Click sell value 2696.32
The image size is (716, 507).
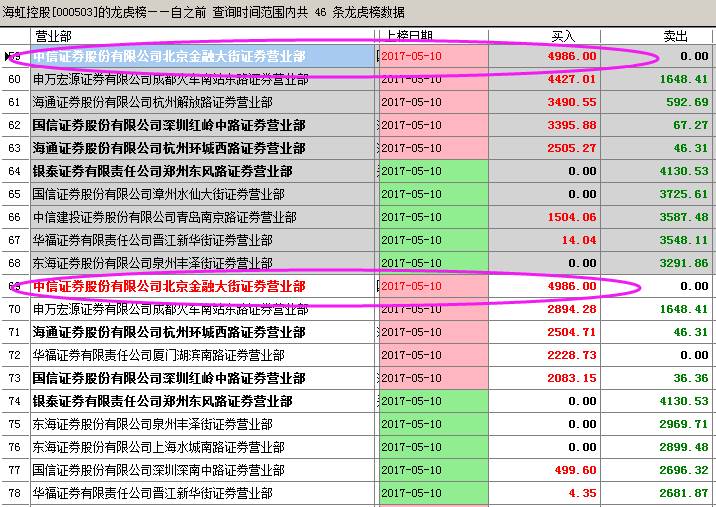[x=684, y=470]
